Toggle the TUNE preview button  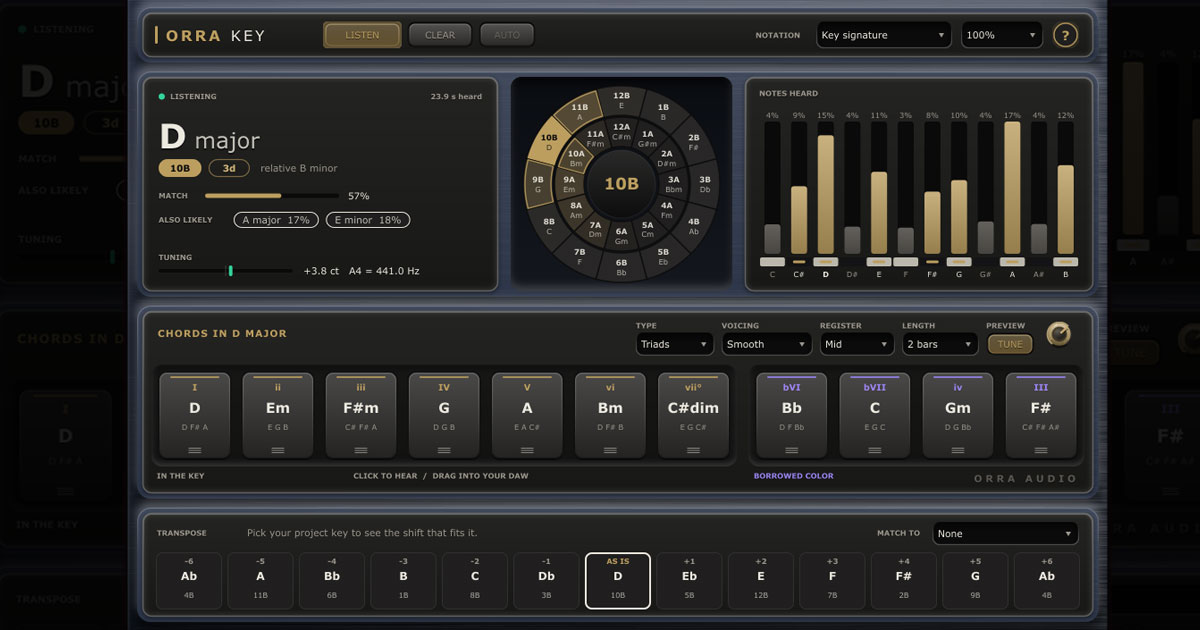point(1010,344)
